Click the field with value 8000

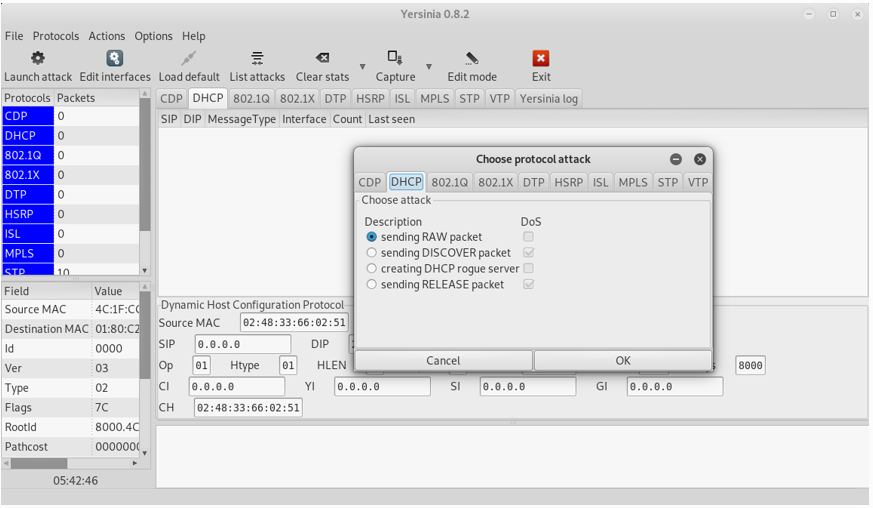coord(750,365)
